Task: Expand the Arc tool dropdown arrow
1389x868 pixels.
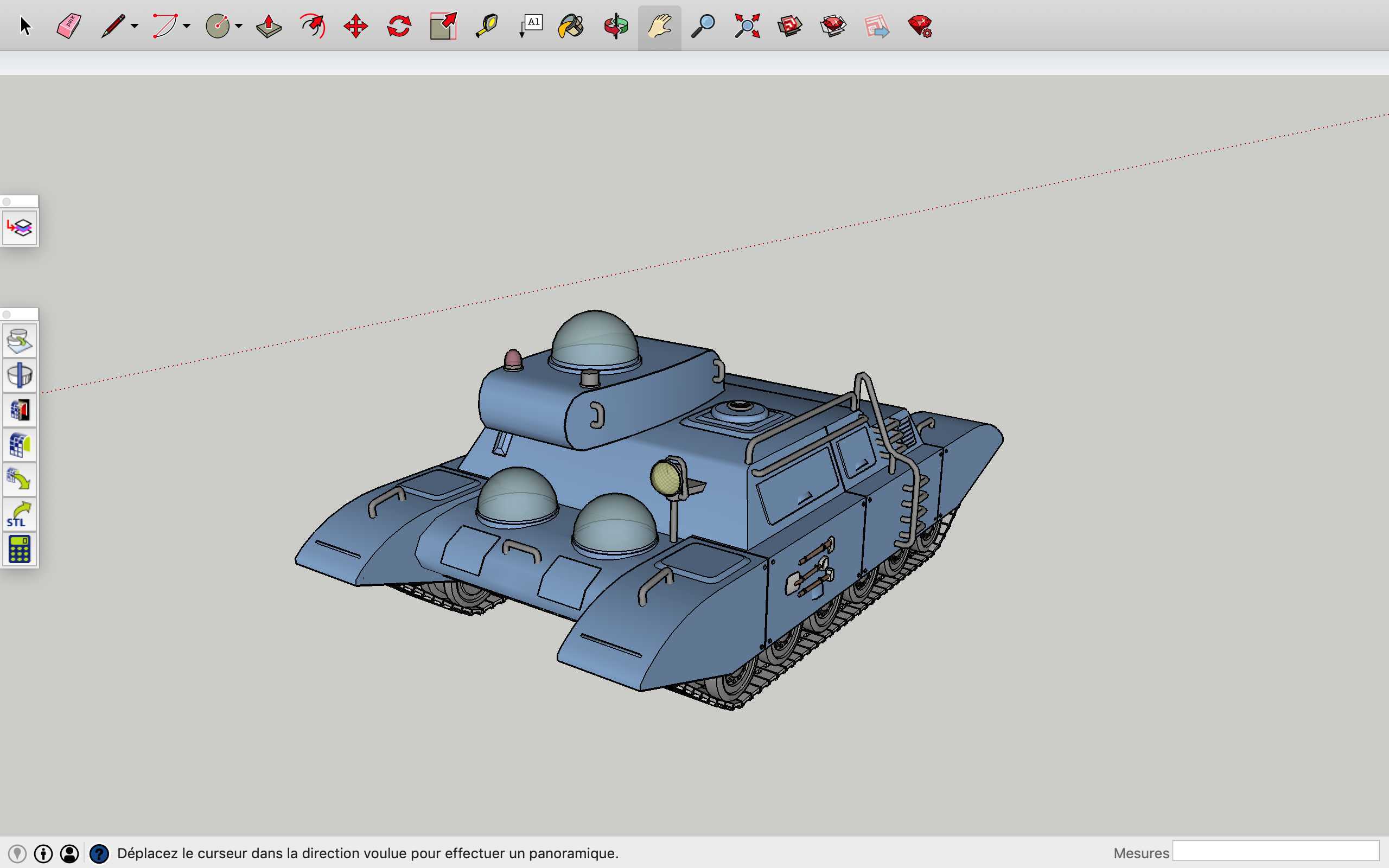Action: click(x=187, y=26)
